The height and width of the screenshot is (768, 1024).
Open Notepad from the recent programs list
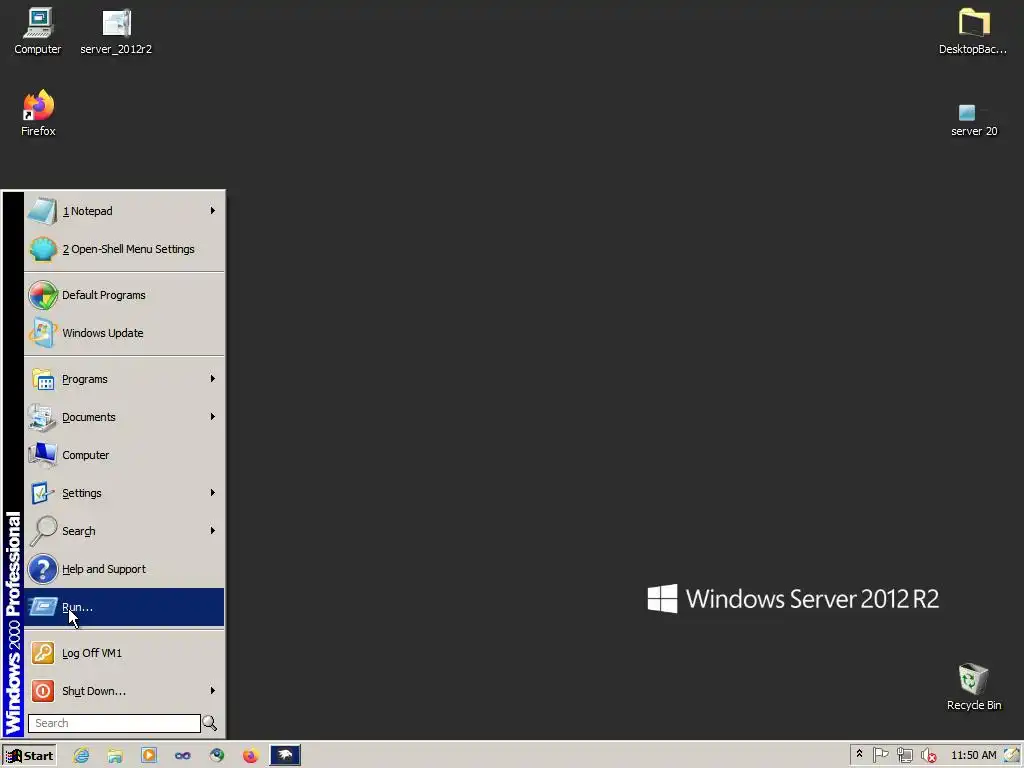(124, 211)
